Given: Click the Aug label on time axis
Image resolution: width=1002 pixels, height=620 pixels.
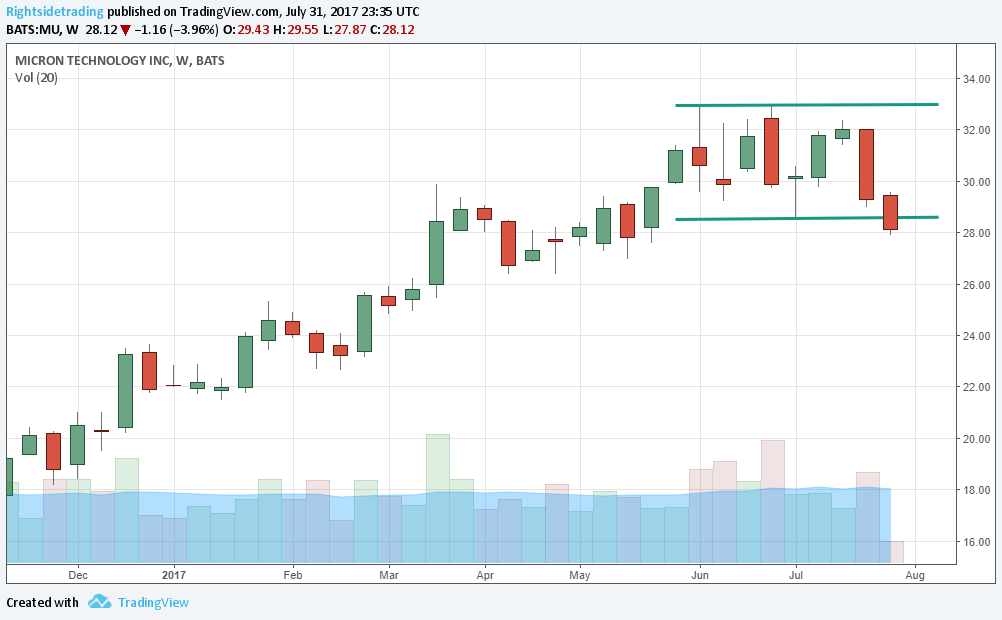Looking at the screenshot, I should 915,575.
